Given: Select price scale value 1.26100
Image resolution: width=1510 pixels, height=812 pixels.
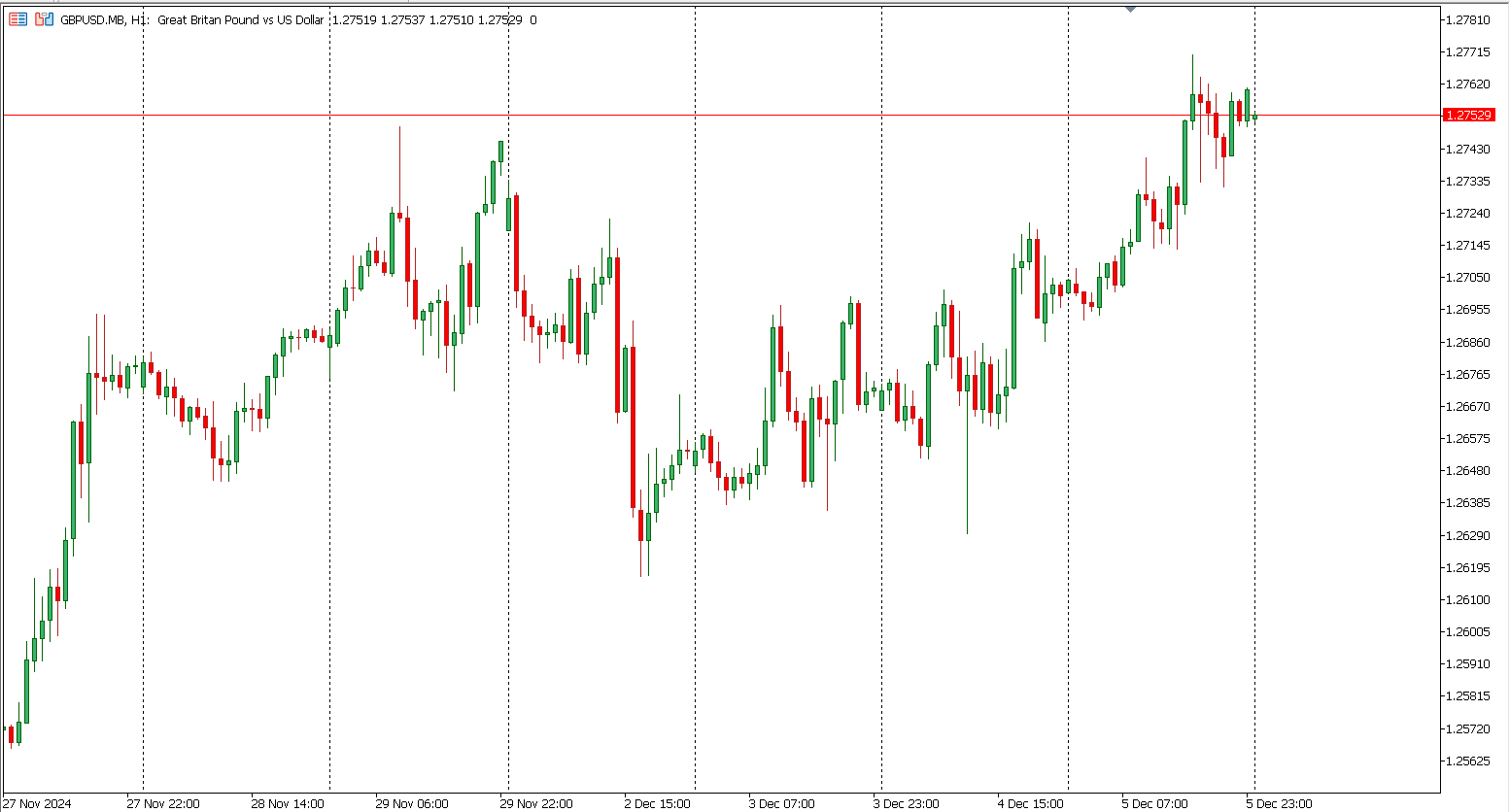Looking at the screenshot, I should point(1468,600).
